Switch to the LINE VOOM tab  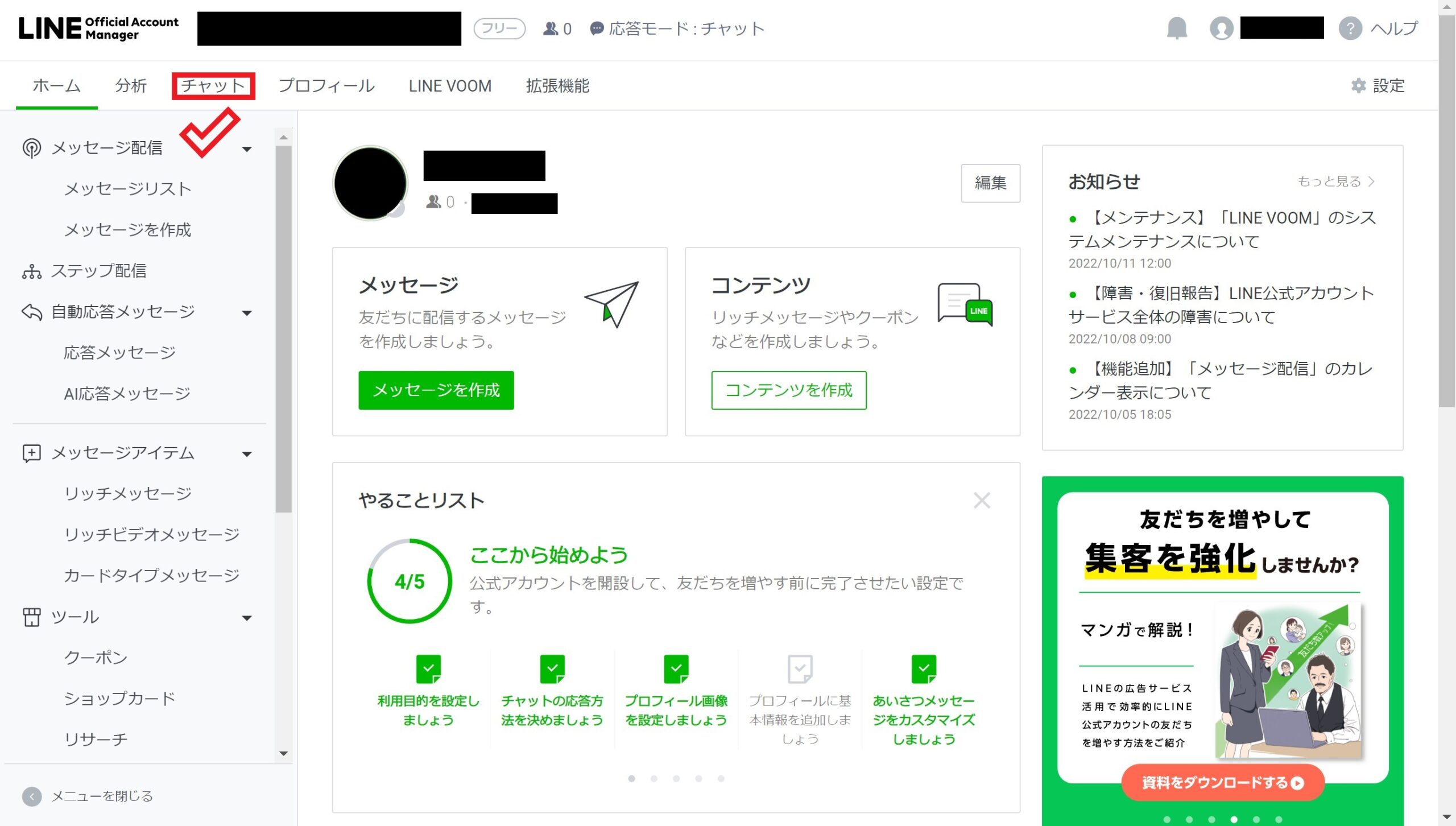(449, 86)
